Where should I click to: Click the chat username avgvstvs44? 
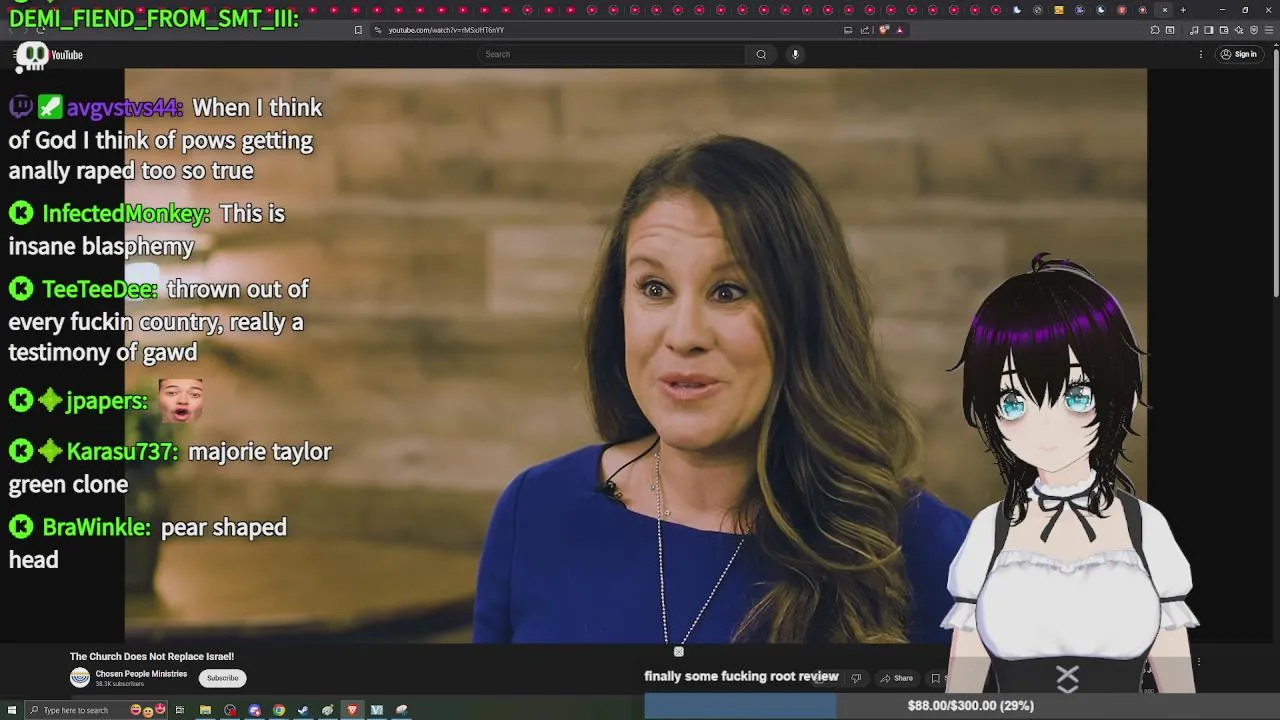[x=125, y=108]
